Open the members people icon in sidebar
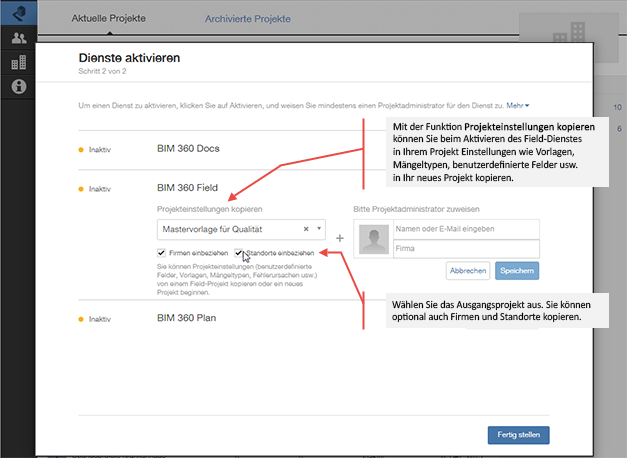Screen dimensions: 627x458 tap(19, 38)
